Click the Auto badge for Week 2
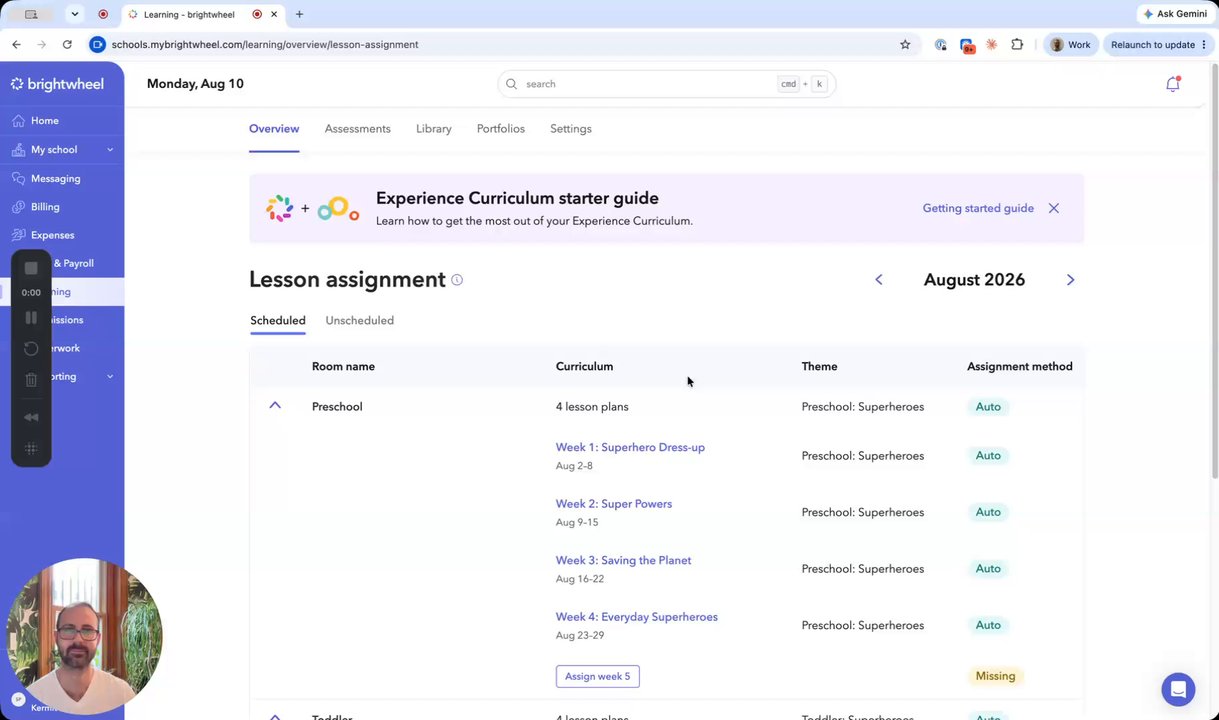The width and height of the screenshot is (1219, 720). pyautogui.click(x=988, y=512)
